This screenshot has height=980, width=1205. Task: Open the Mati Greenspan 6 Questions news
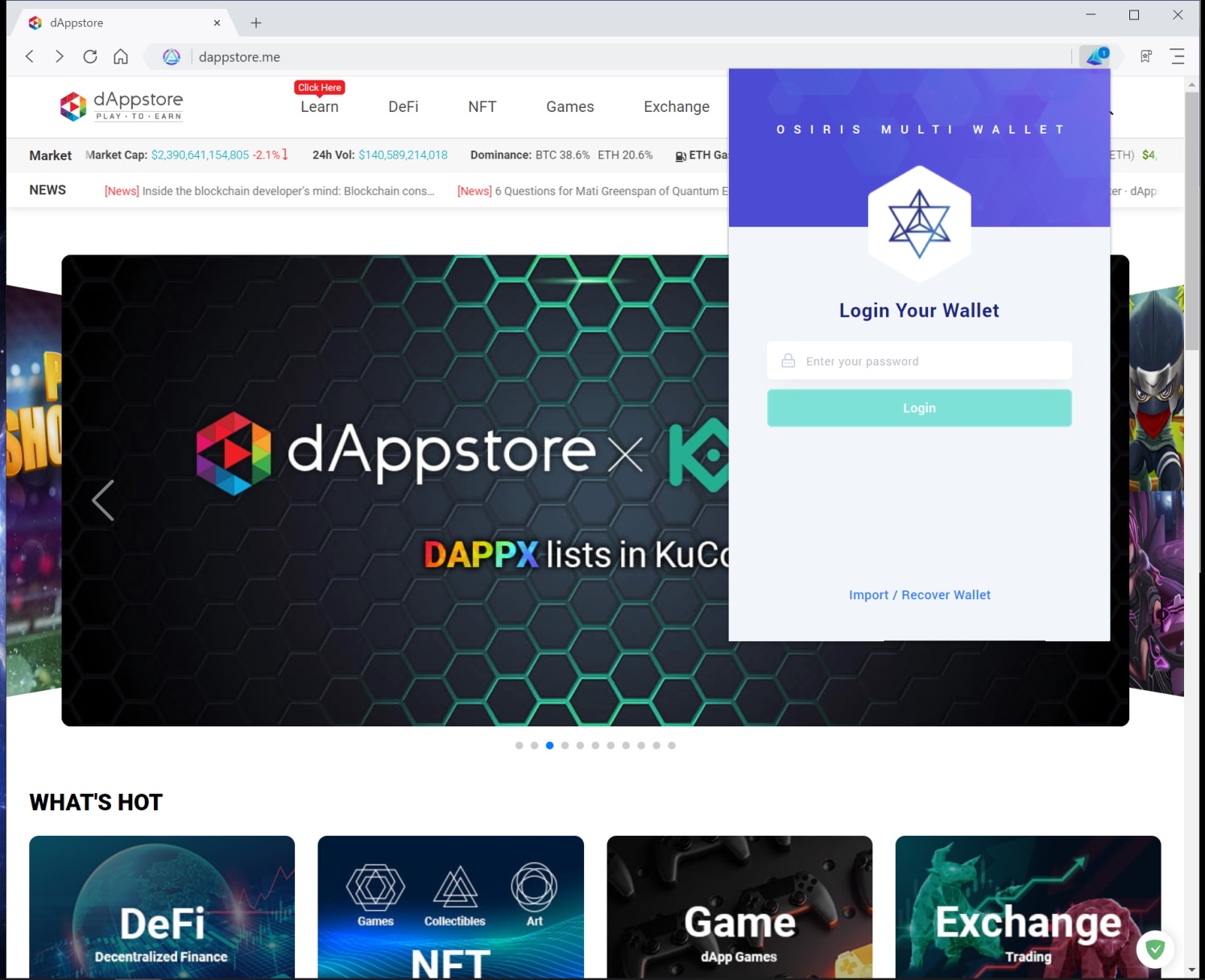[593, 191]
